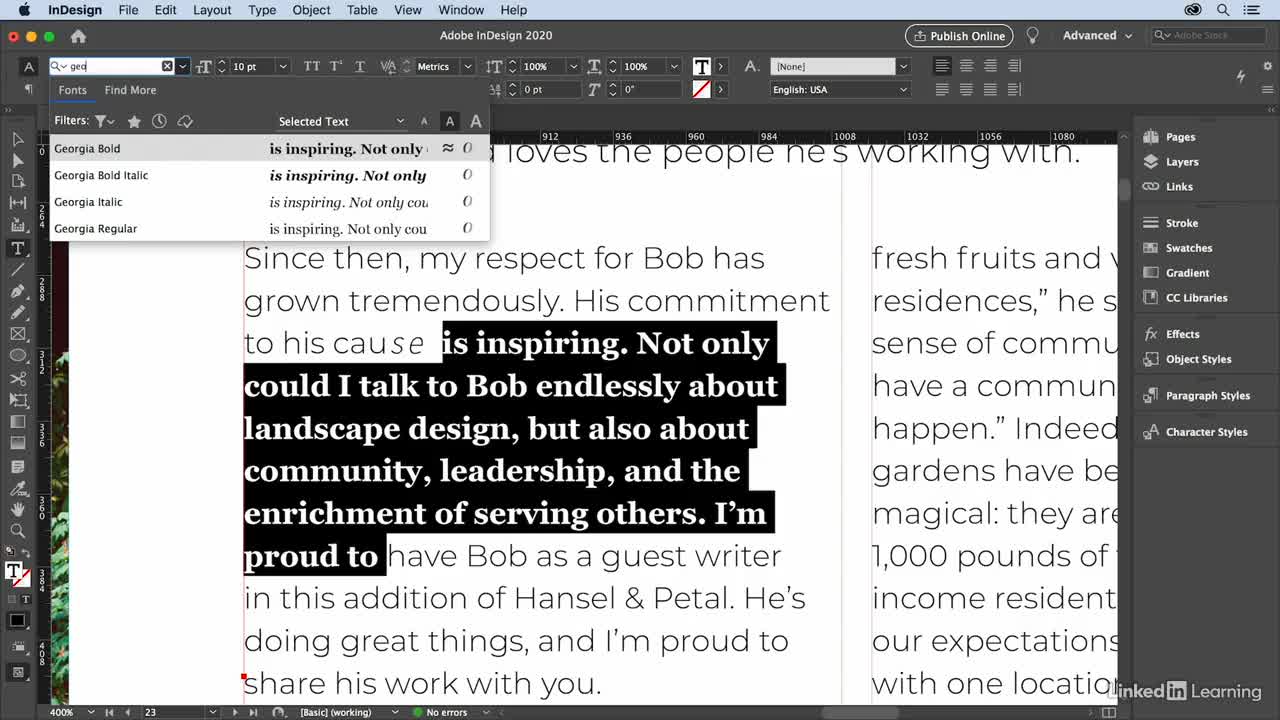This screenshot has height=720, width=1280.
Task: Click the Publish Online button
Action: click(x=959, y=35)
